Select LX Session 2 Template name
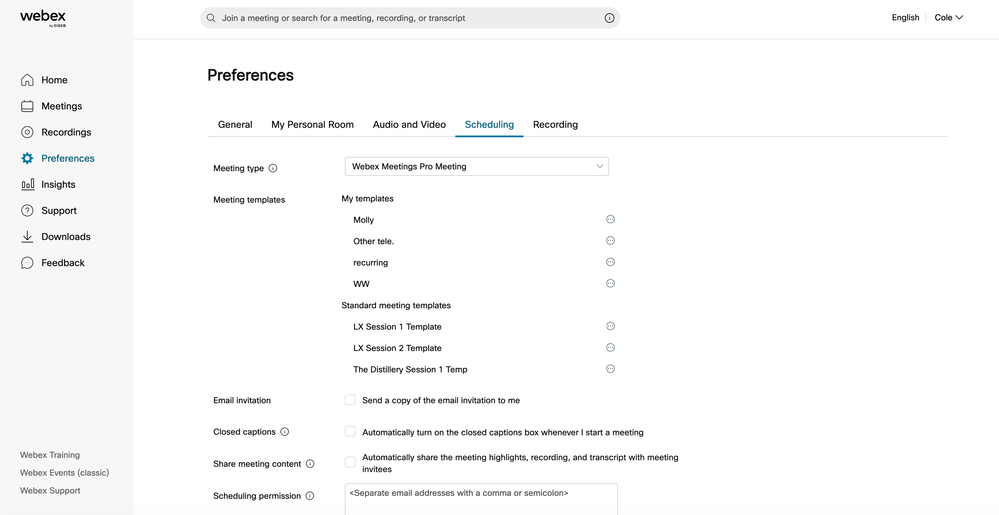This screenshot has height=515, width=999. click(398, 348)
